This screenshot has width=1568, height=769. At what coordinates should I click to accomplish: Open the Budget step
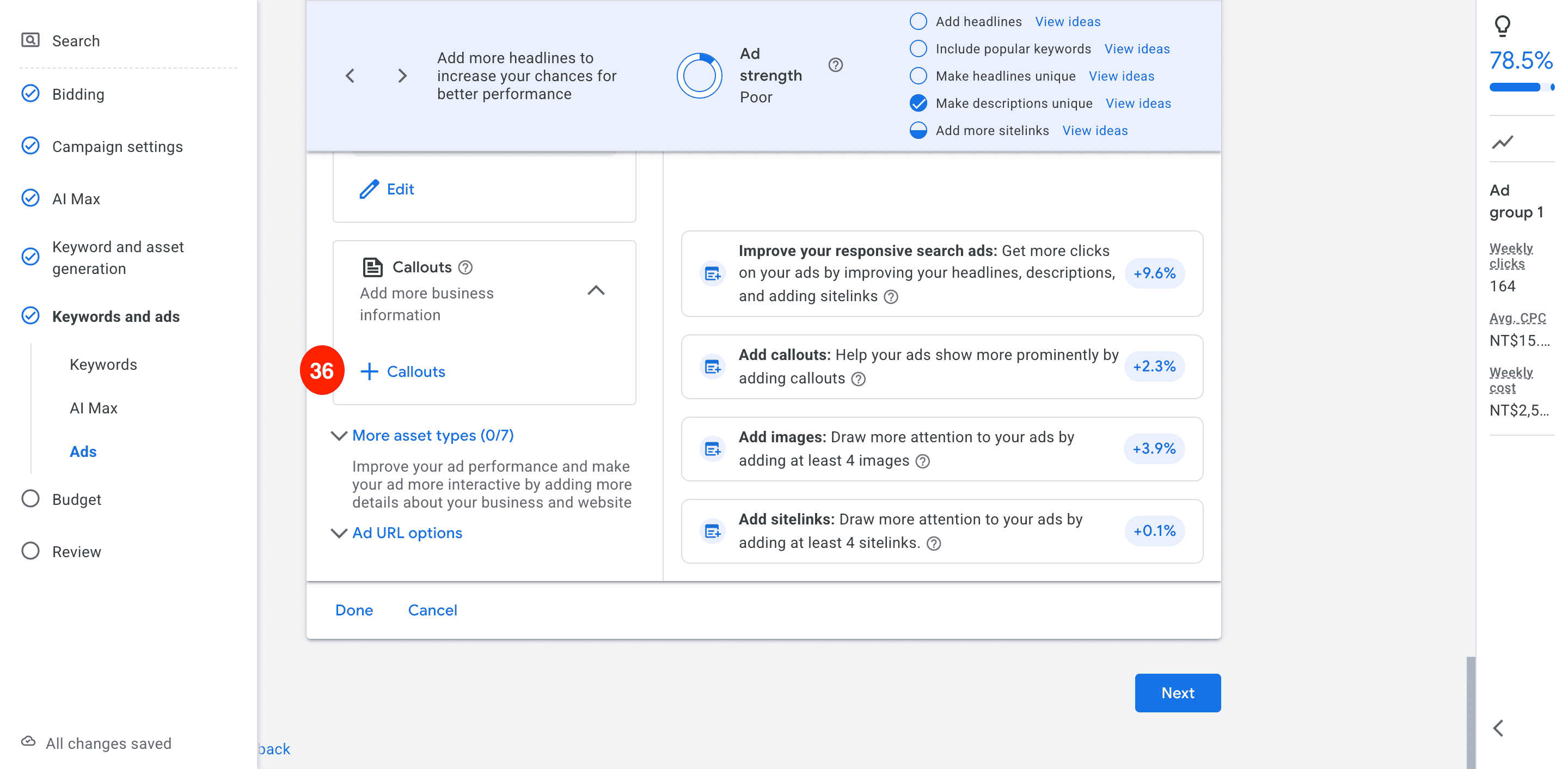tap(77, 499)
